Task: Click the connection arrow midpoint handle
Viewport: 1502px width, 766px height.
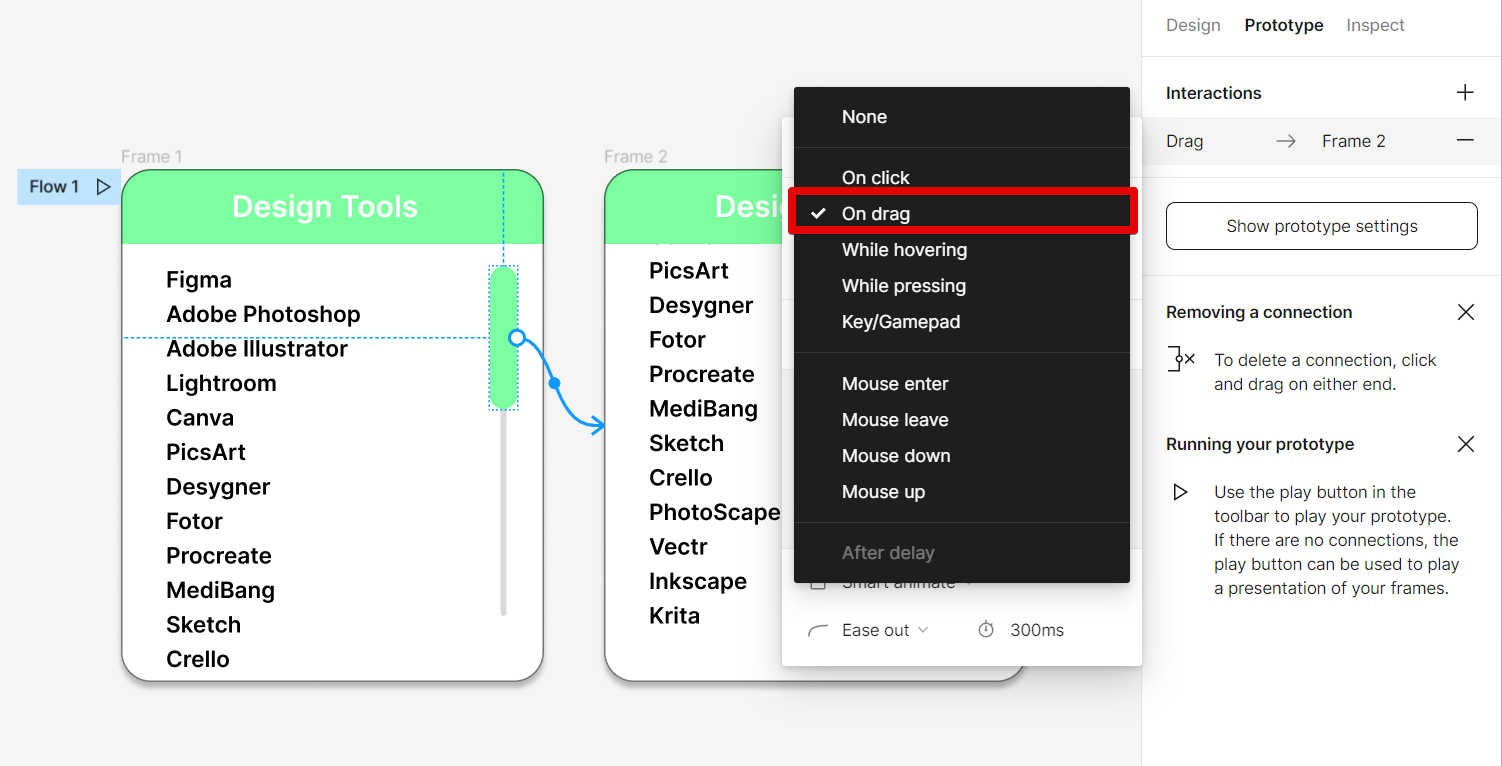Action: click(555, 383)
